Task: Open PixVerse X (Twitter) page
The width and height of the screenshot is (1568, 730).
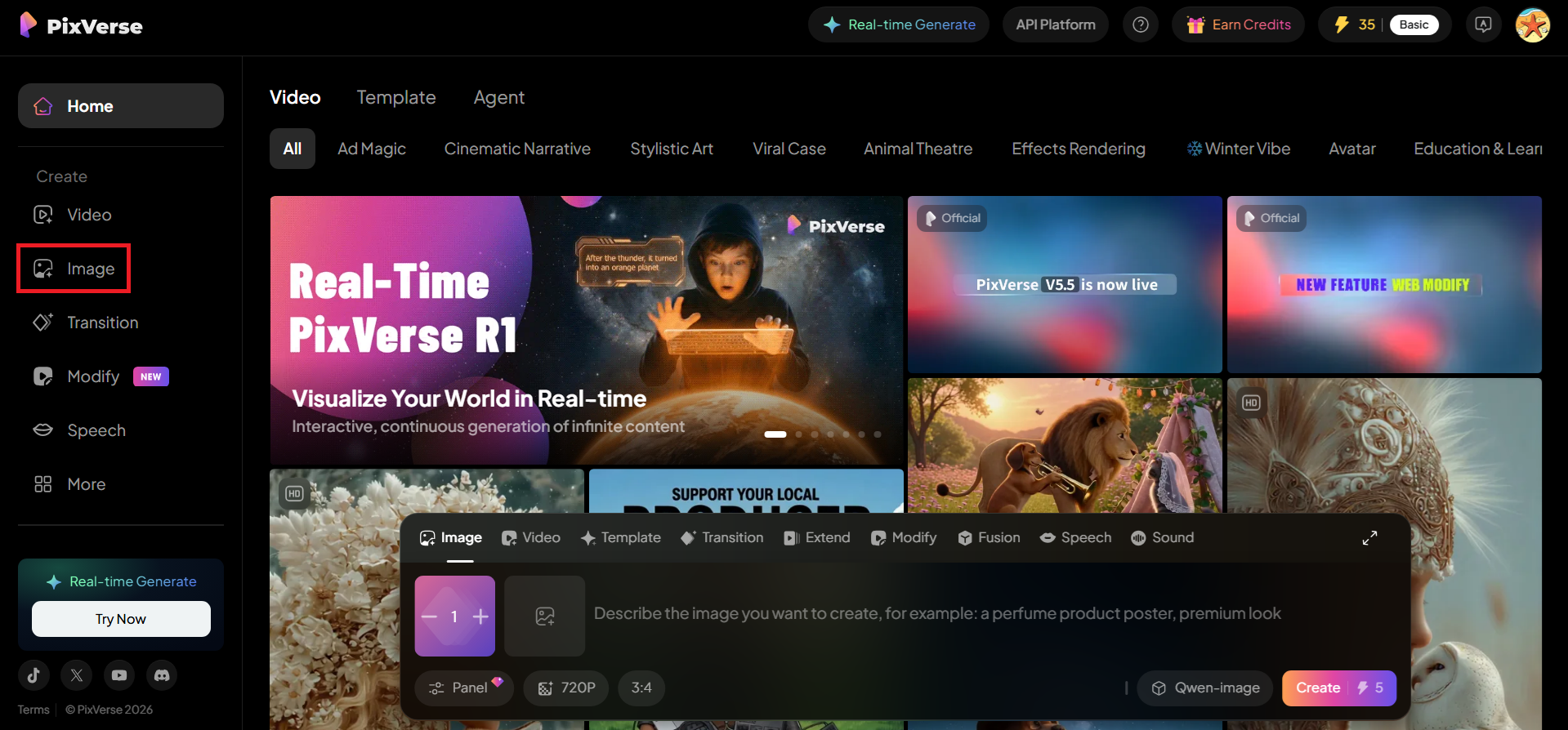Action: [x=77, y=675]
